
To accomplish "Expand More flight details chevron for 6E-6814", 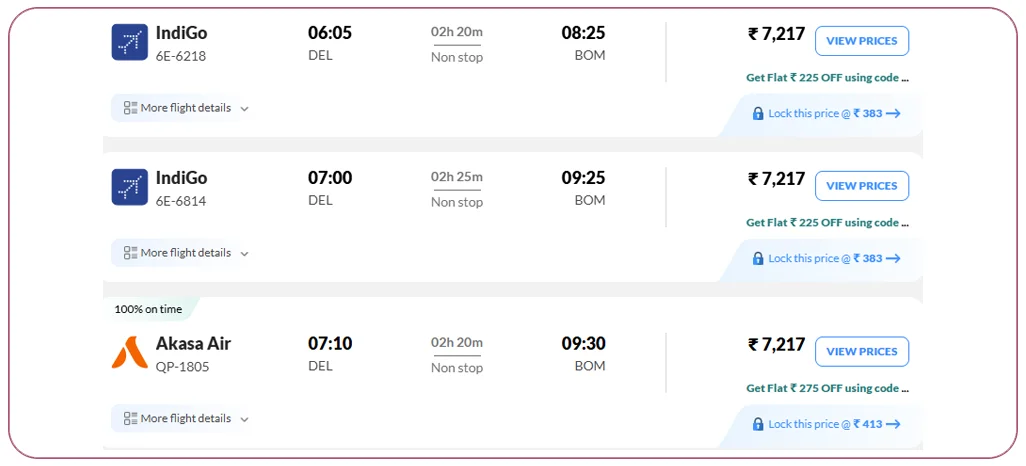I will tap(244, 254).
